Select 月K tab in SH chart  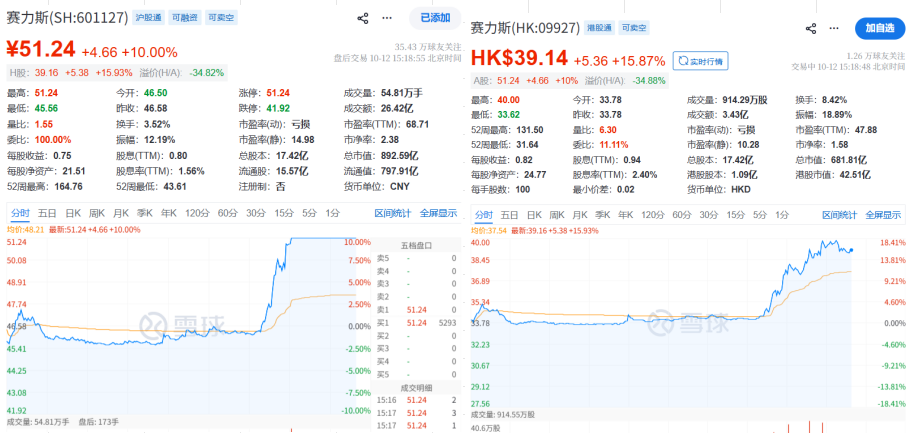121,214
